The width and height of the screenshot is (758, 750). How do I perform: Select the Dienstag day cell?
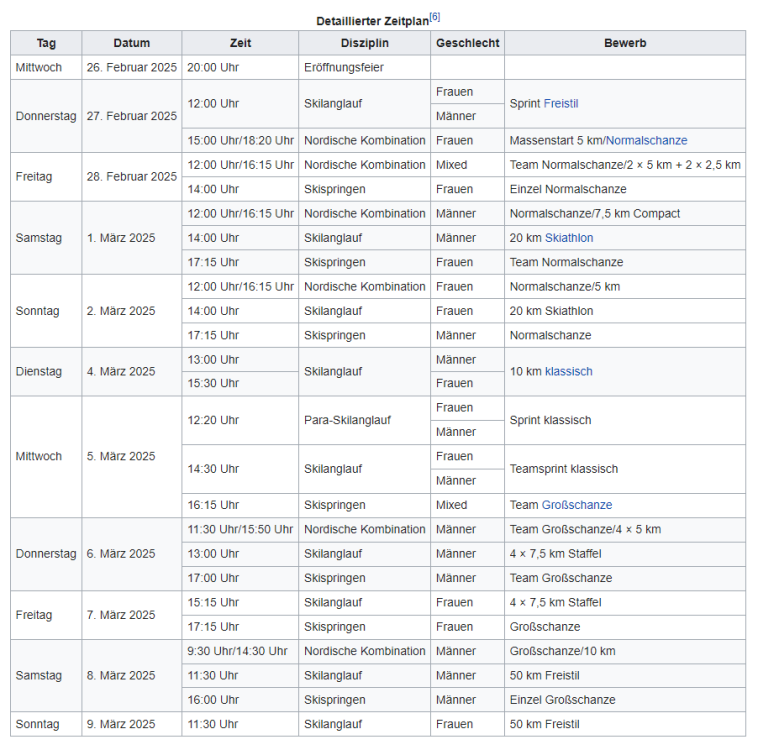tap(39, 372)
